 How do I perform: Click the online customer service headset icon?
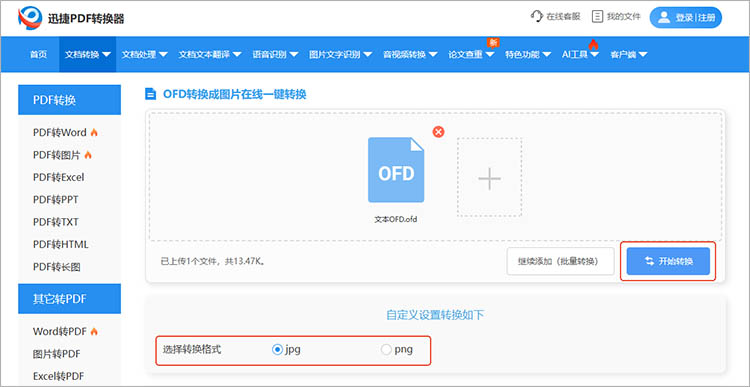pos(537,16)
